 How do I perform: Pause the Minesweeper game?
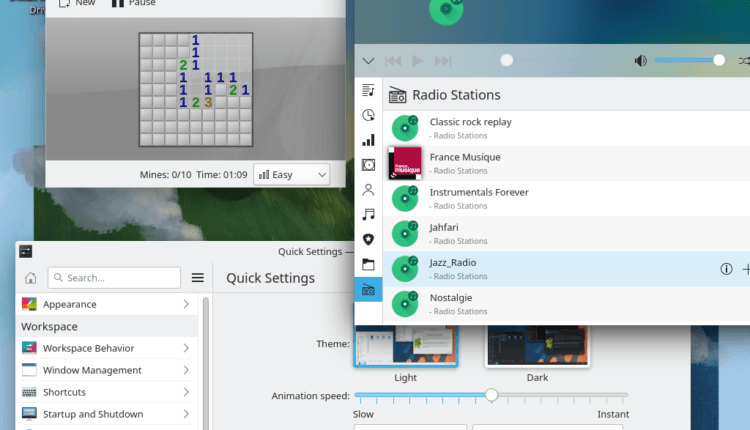pyautogui.click(x=132, y=3)
